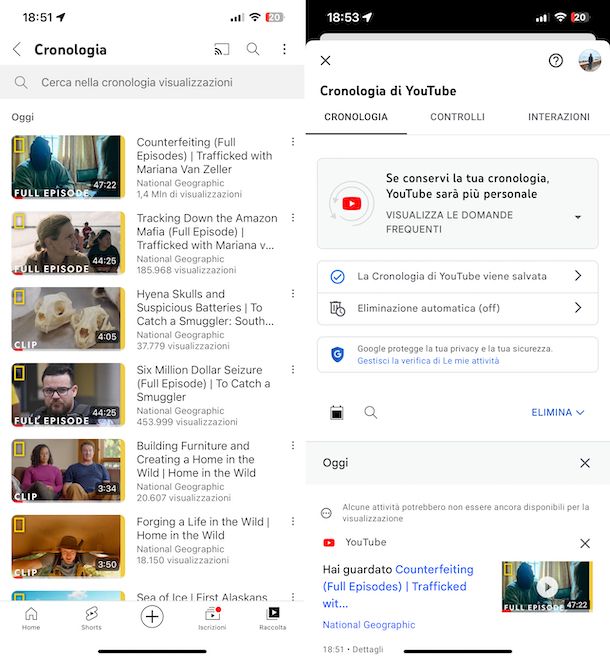Tap the auto-delete clock icon
The image size is (610, 659).
[x=337, y=308]
